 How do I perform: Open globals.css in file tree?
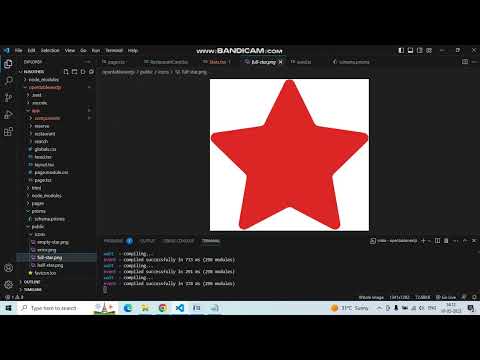point(45,149)
